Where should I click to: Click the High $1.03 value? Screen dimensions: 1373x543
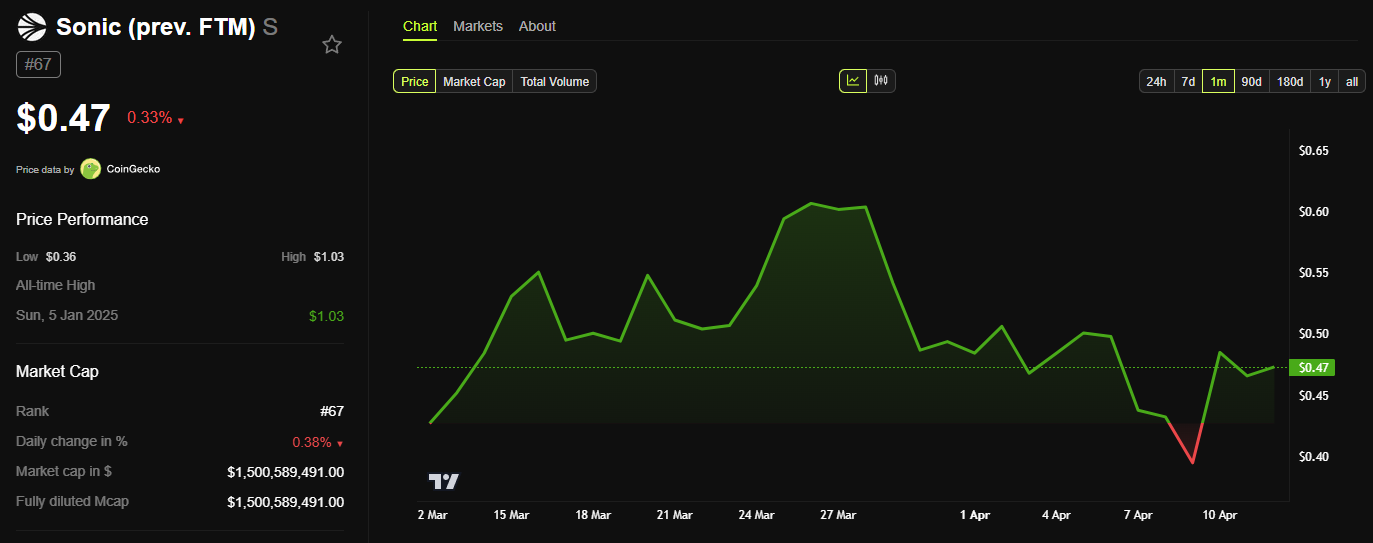329,257
